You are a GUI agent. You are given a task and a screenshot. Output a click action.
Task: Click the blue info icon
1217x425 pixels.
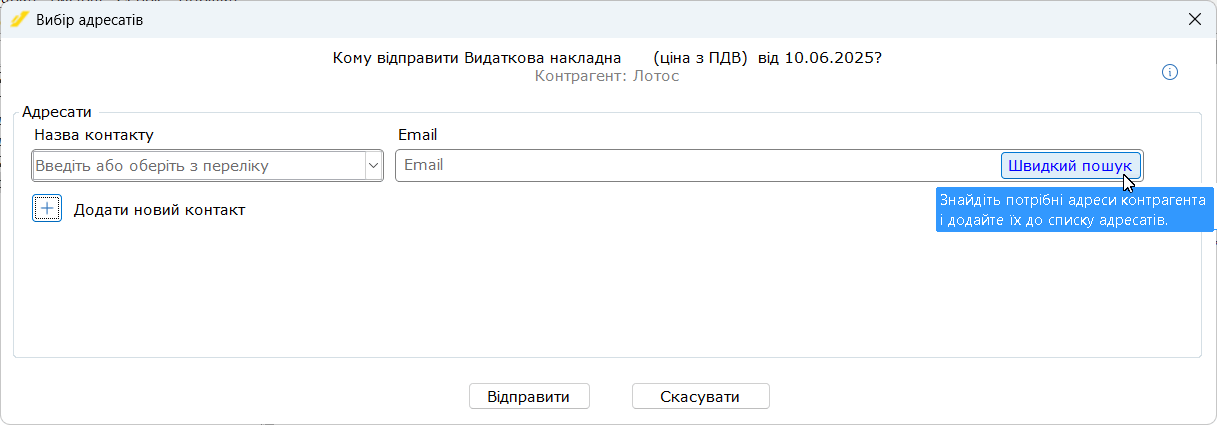pyautogui.click(x=1170, y=72)
